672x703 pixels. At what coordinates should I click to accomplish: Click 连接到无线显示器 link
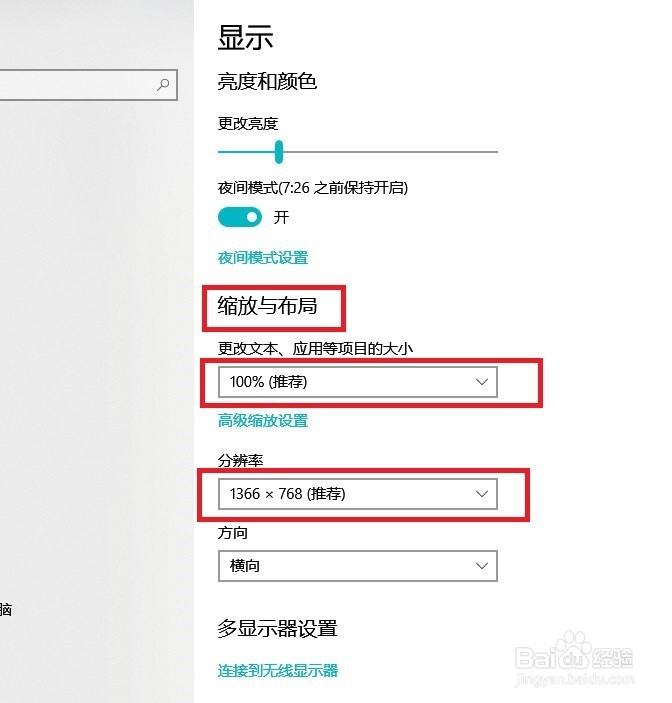click(278, 670)
